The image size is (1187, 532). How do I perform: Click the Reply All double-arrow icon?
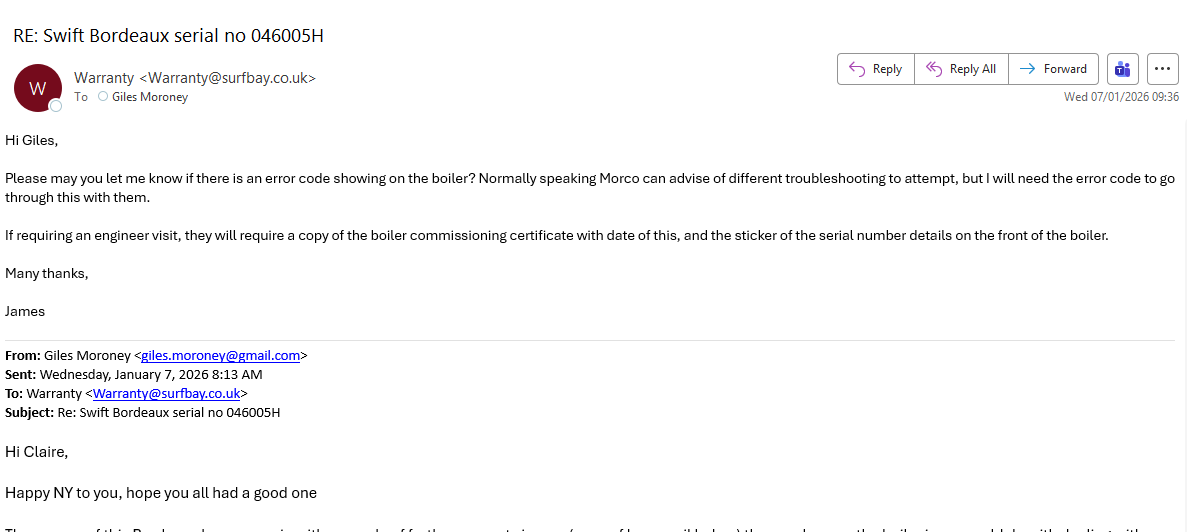[x=934, y=69]
